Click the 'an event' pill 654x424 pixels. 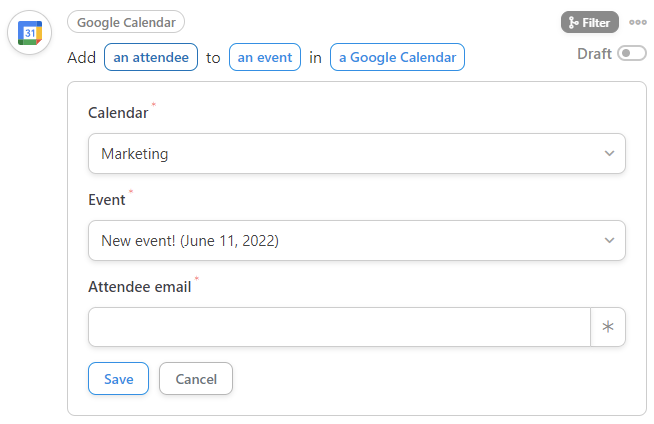[x=265, y=57]
